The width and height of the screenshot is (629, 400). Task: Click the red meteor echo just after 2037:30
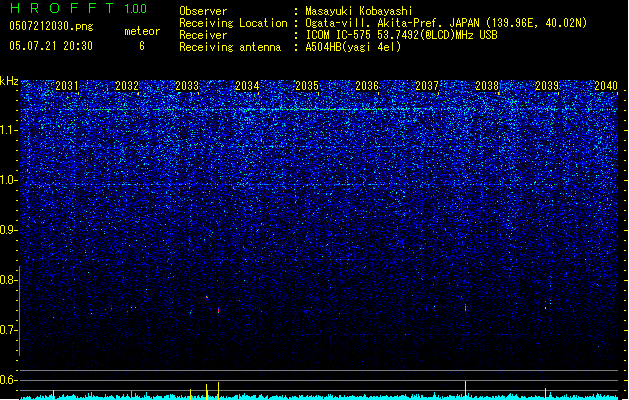tap(465, 308)
